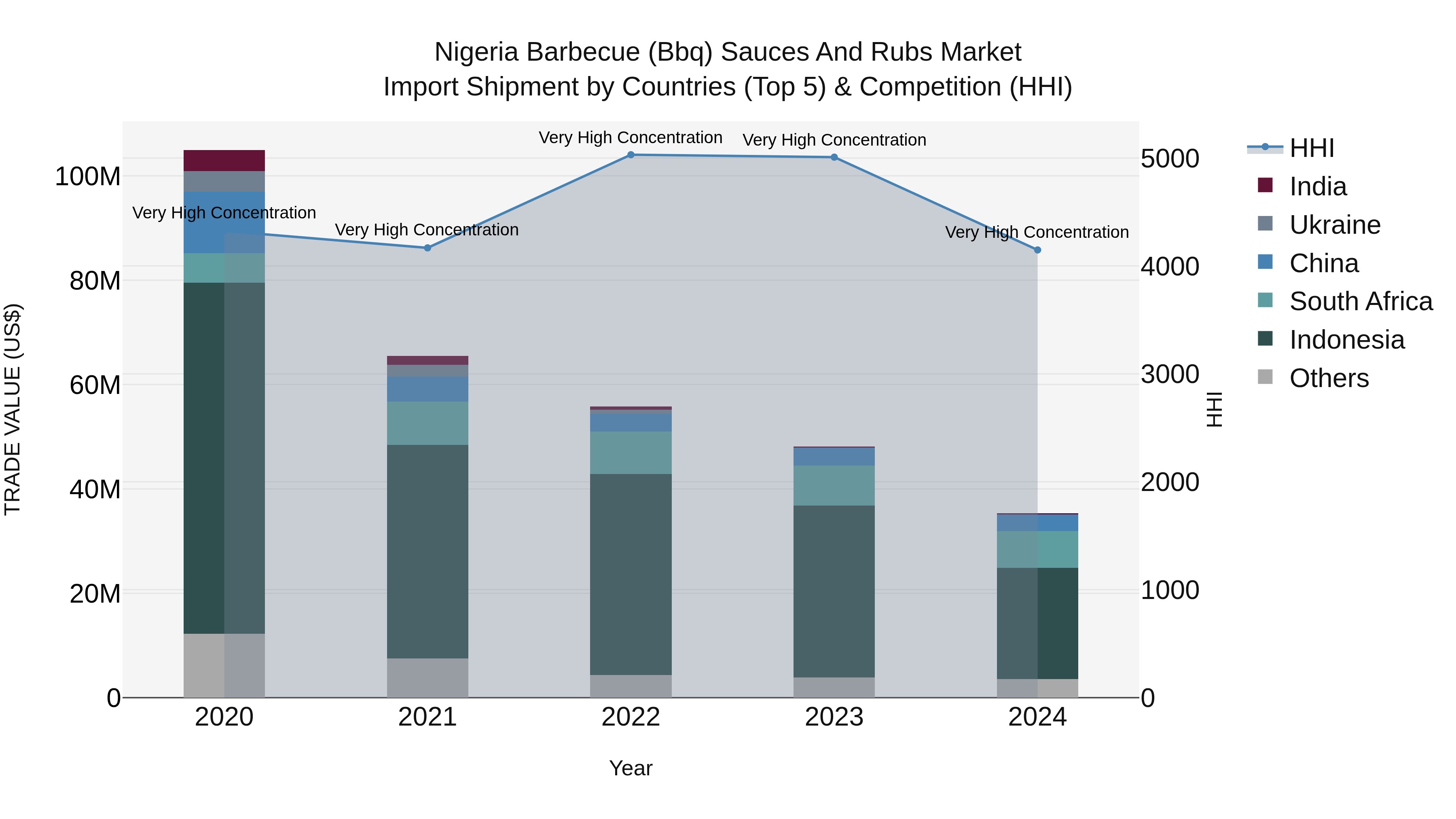The height and width of the screenshot is (819, 1456).
Task: Click the 5000 right axis tick label
Action: click(x=1169, y=158)
